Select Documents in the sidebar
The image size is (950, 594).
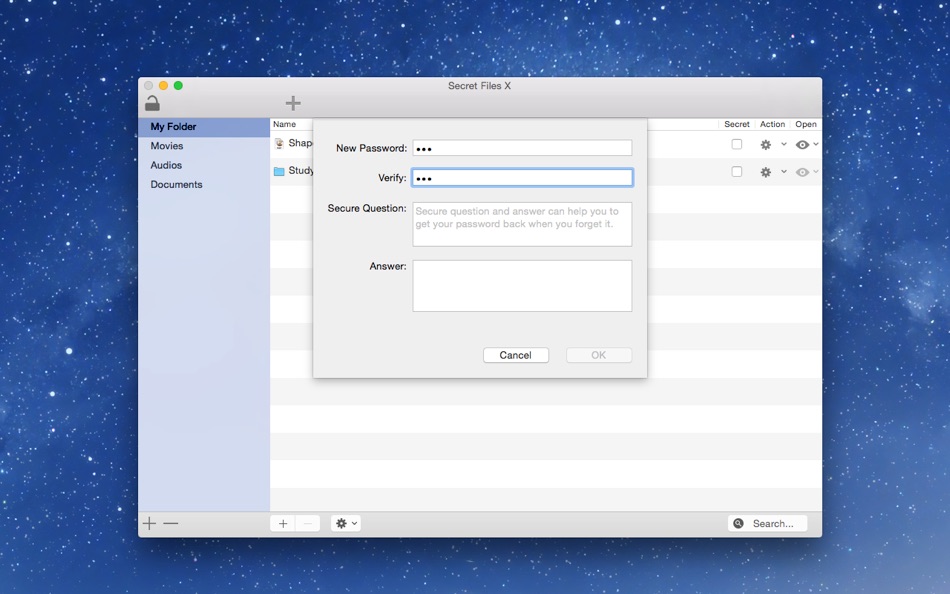pos(176,185)
